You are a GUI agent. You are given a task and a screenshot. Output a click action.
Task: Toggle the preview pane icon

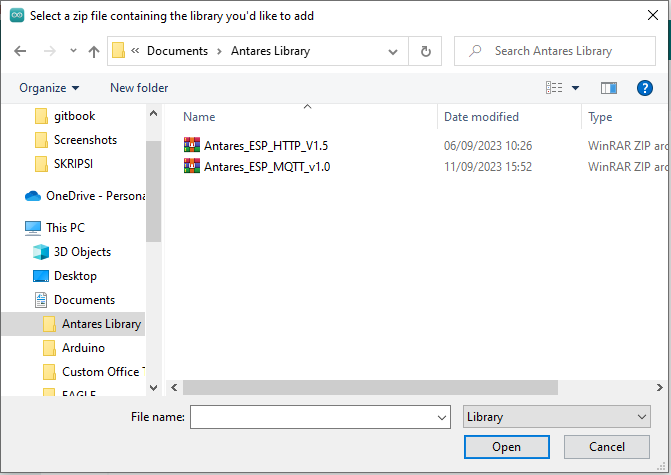(x=608, y=88)
